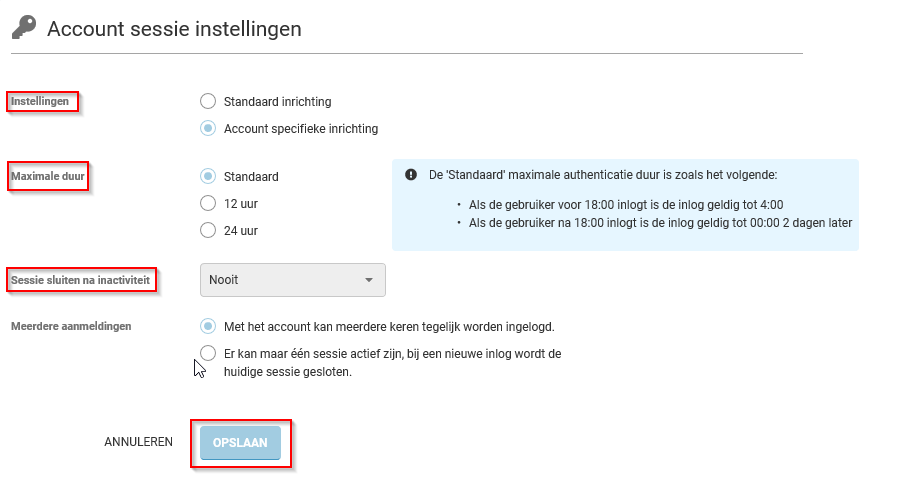
Task: Set maximum duration to 24 uur
Action: pos(208,230)
